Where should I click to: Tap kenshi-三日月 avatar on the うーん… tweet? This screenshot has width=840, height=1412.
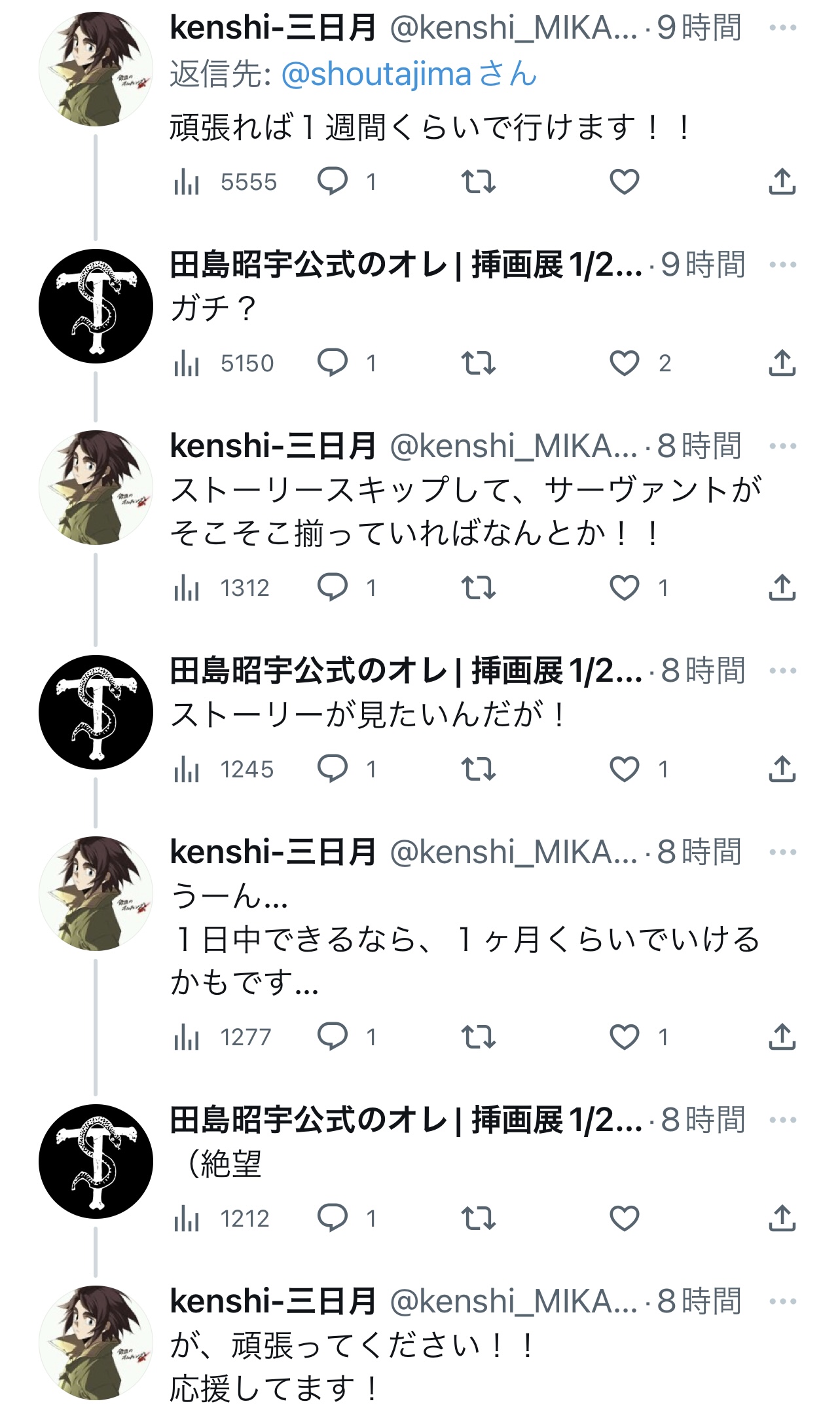[96, 893]
